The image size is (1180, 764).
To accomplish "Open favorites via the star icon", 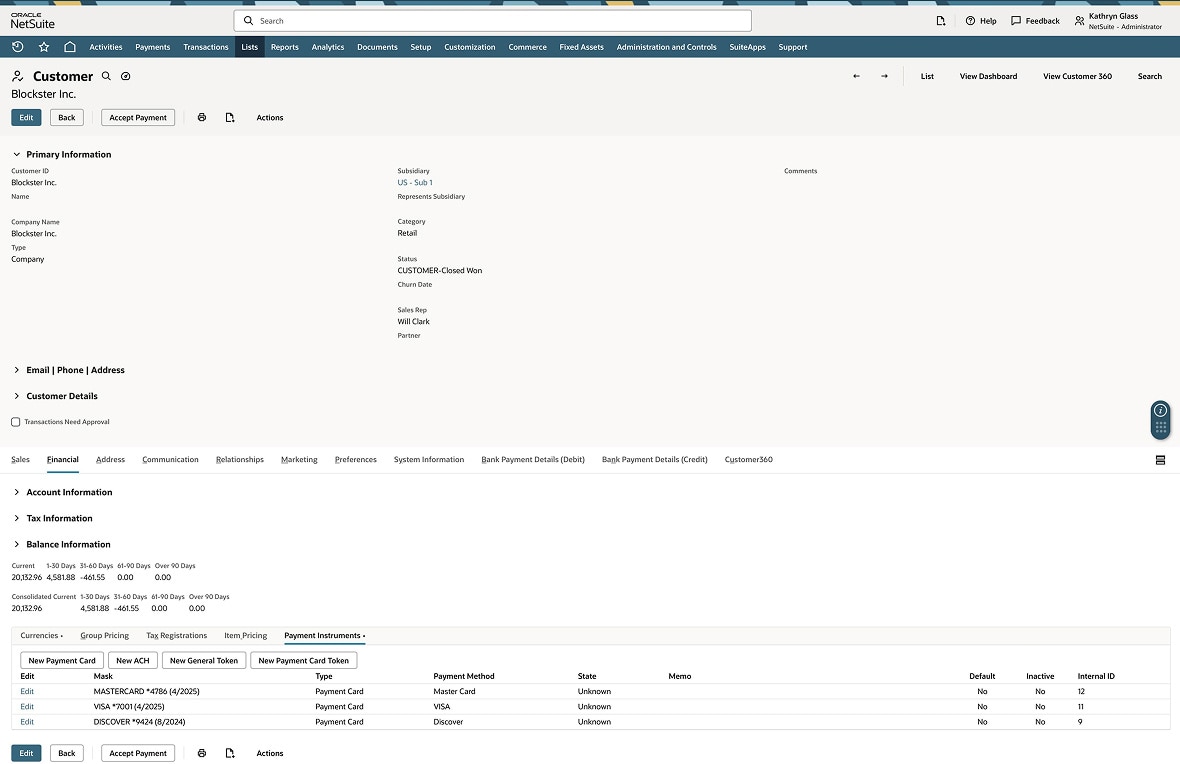I will click(x=43, y=46).
